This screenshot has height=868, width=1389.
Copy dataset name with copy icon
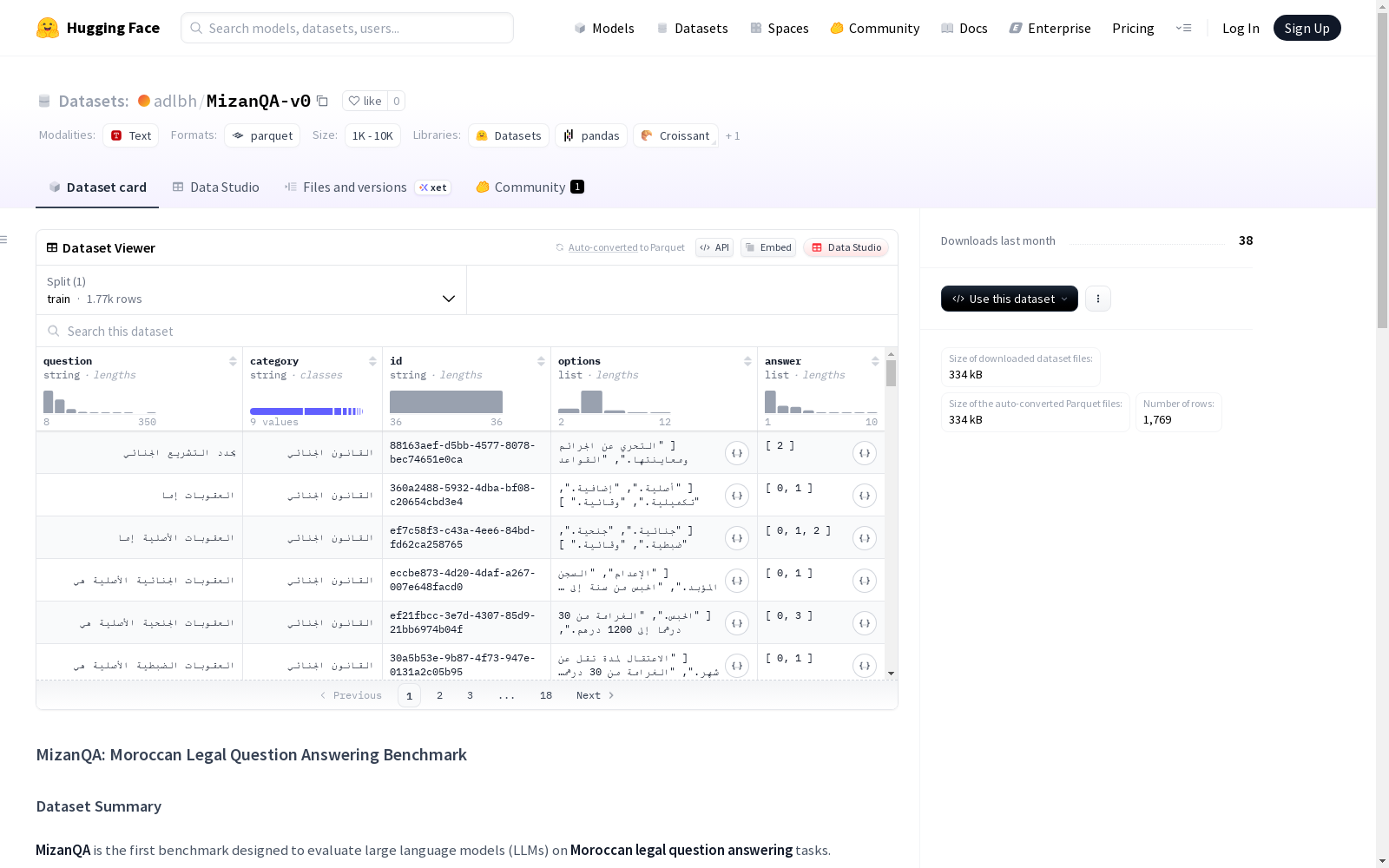click(x=322, y=101)
